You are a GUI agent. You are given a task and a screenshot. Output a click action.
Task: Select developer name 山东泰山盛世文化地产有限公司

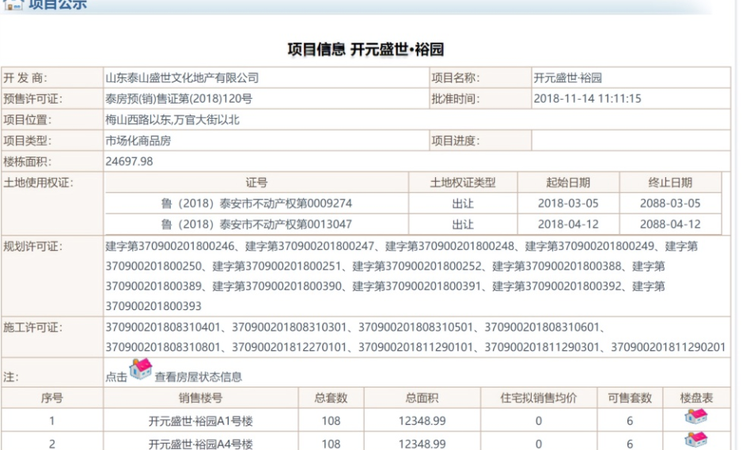pos(182,78)
